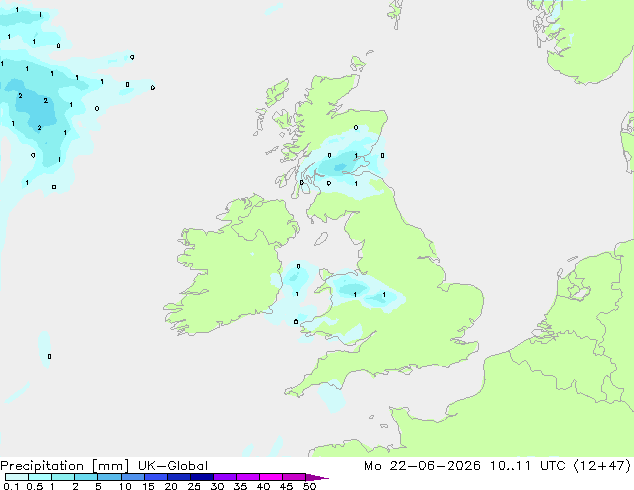Image resolution: width=634 pixels, height=490 pixels.
Task: Click the '20' legend scale value
Action: pyautogui.click(x=171, y=486)
